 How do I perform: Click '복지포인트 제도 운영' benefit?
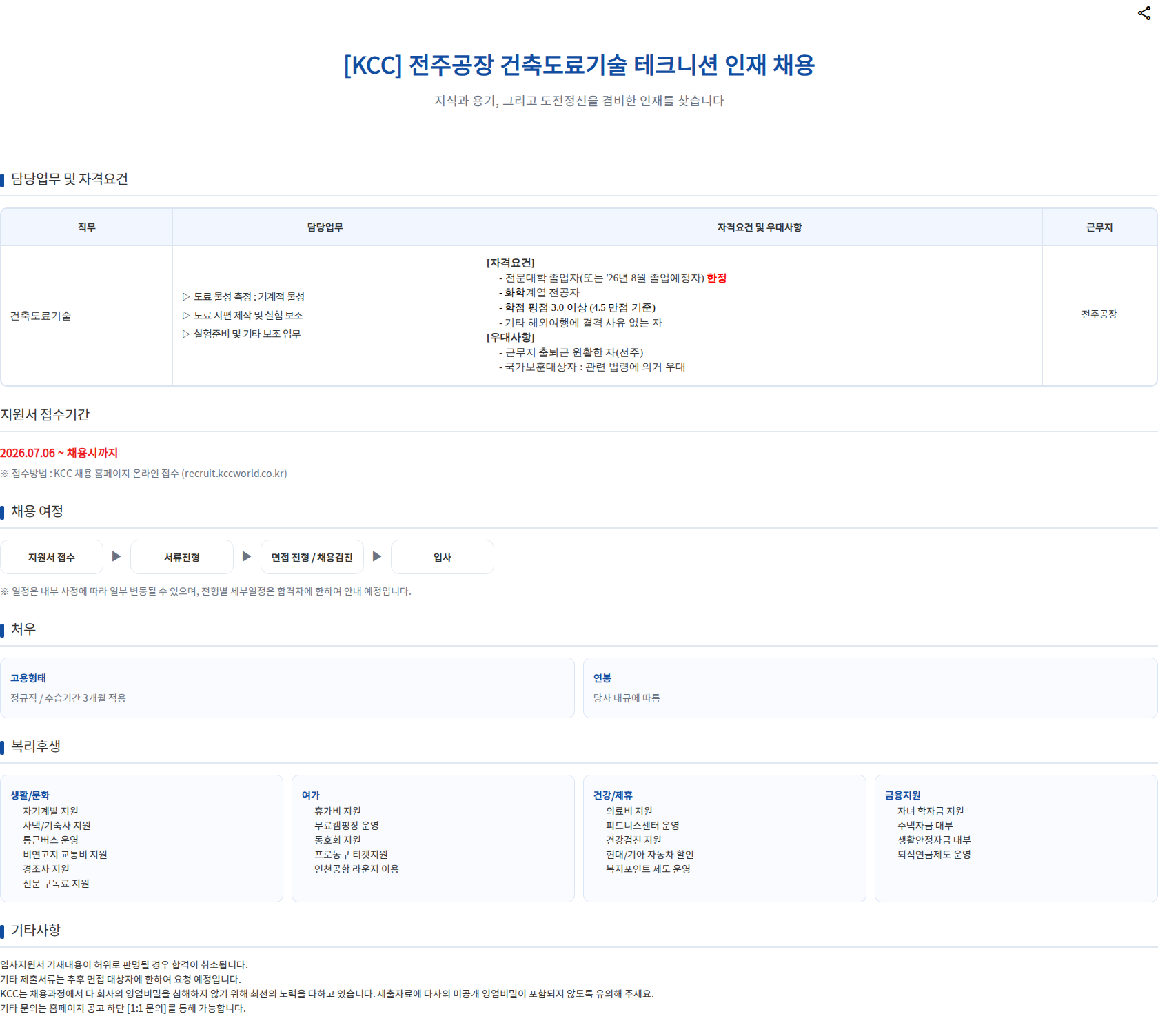click(x=648, y=869)
